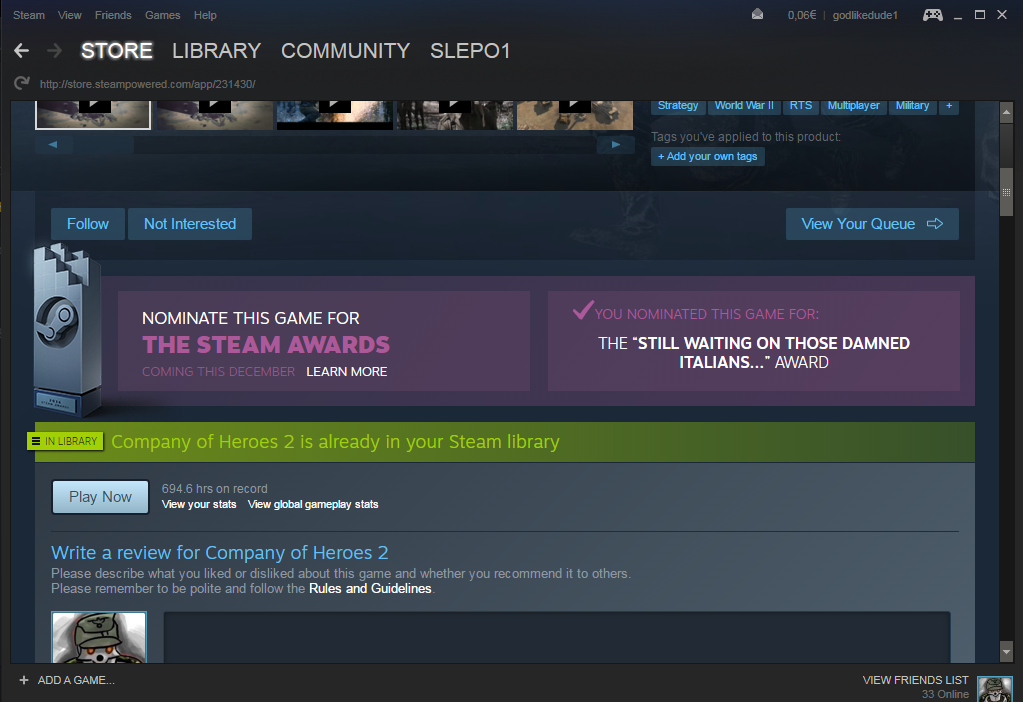Open View your stats link

(199, 504)
